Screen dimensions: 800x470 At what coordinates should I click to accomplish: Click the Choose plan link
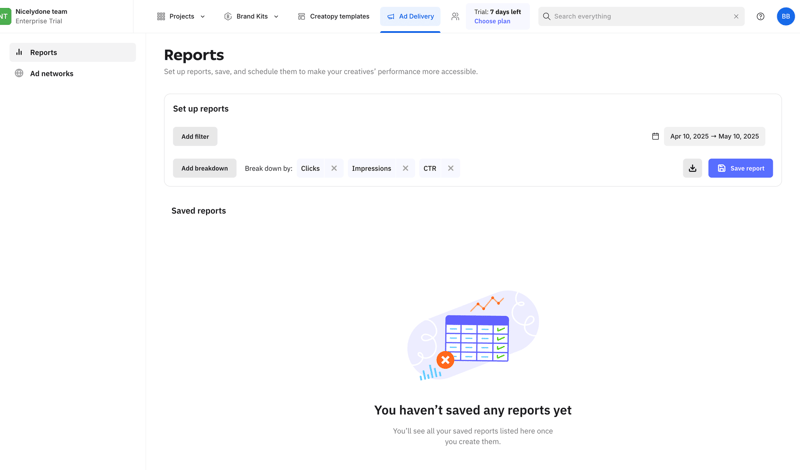(x=492, y=21)
